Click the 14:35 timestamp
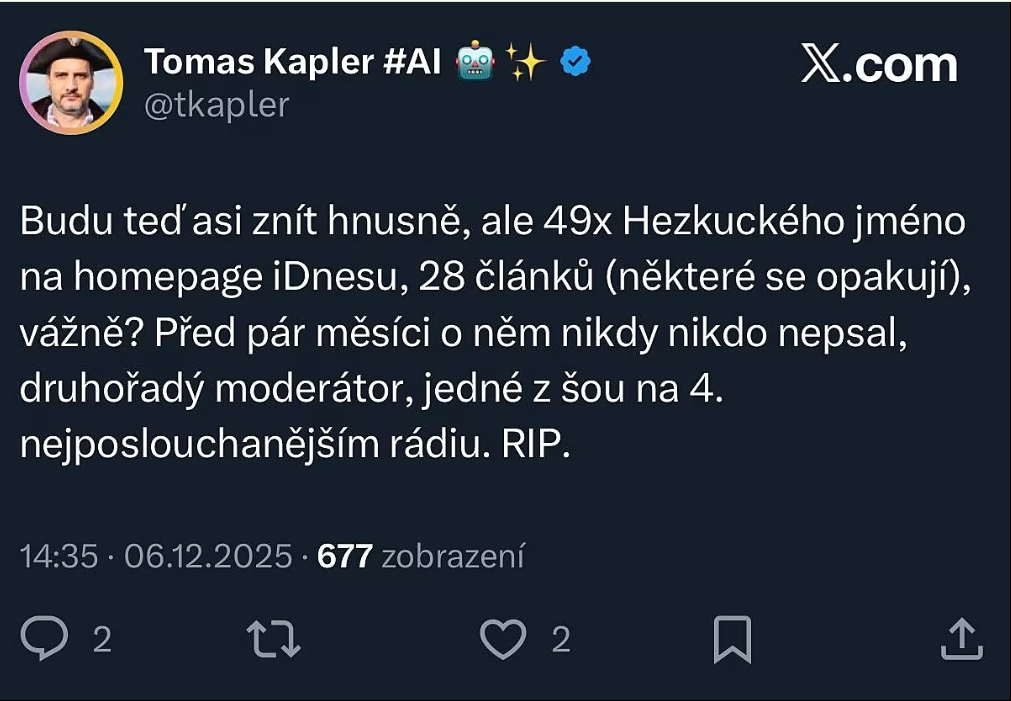Viewport: 1011px width, 701px height. [x=59, y=556]
